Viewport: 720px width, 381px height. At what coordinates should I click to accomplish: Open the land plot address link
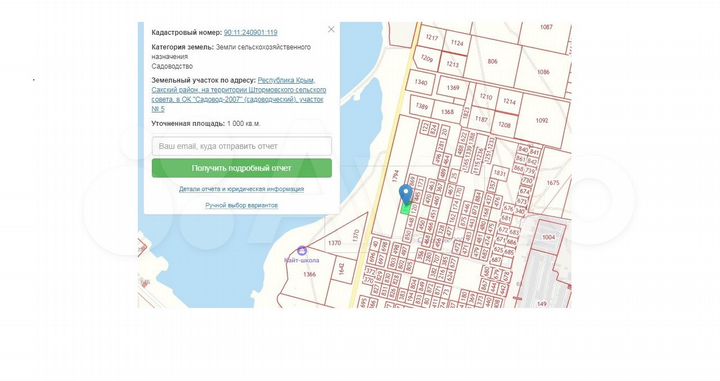tap(239, 95)
